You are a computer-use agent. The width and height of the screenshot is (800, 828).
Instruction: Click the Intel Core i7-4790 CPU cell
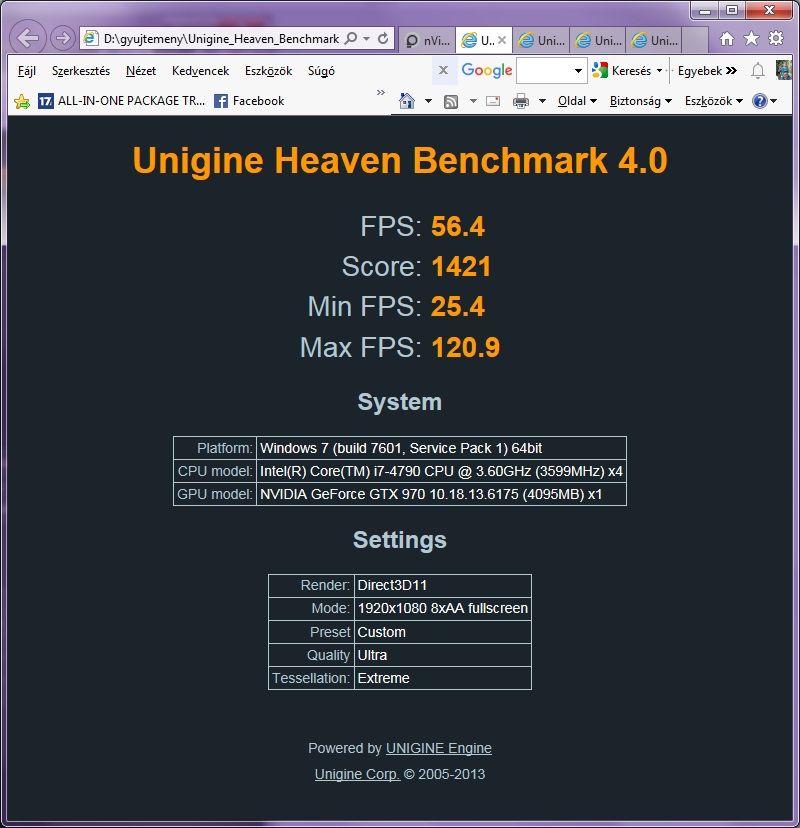coord(441,471)
